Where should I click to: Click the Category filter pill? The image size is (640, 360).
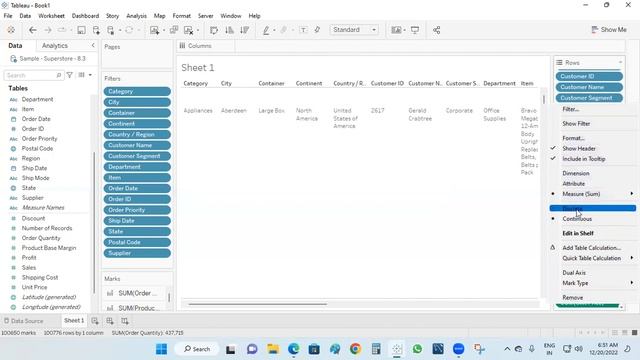137,91
